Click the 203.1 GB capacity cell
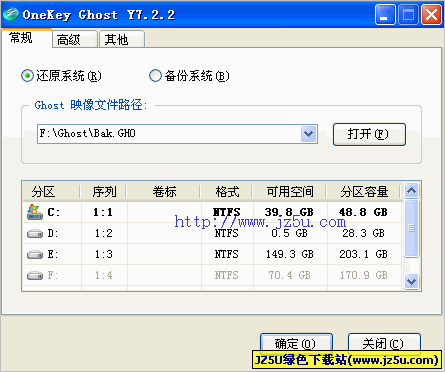This screenshot has height=372, width=445. (363, 254)
